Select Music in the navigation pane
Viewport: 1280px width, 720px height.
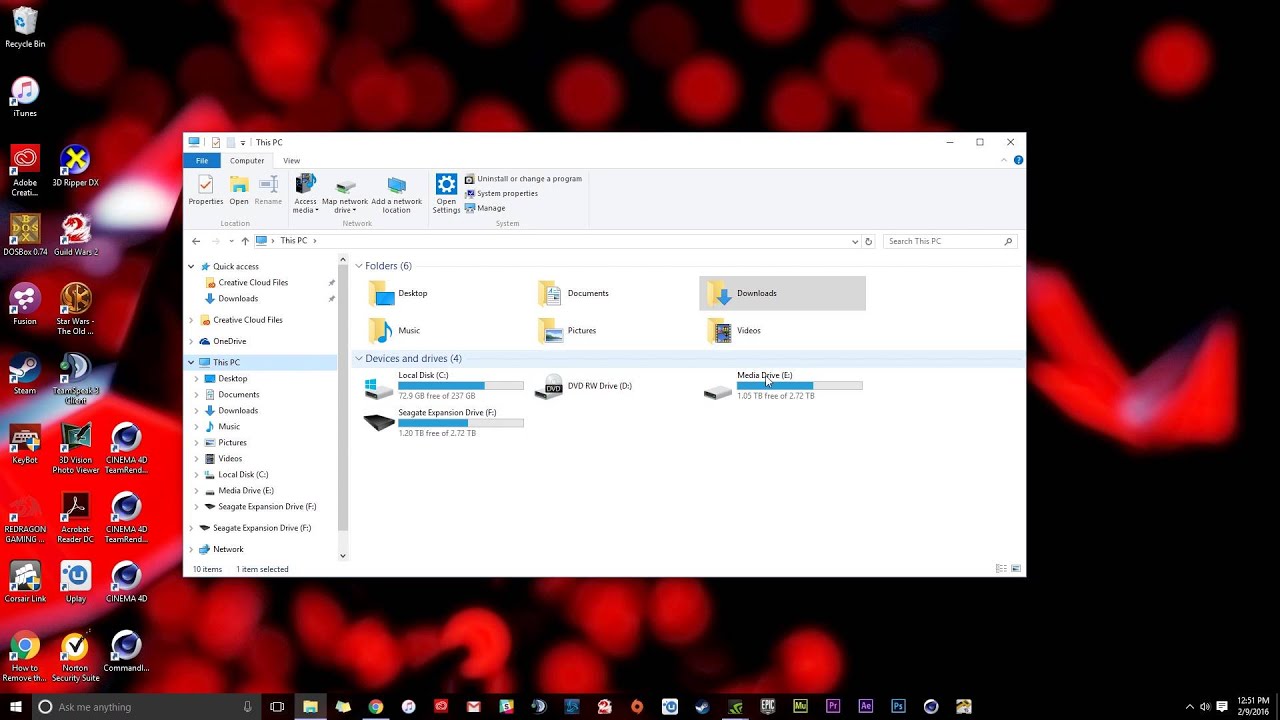click(229, 427)
